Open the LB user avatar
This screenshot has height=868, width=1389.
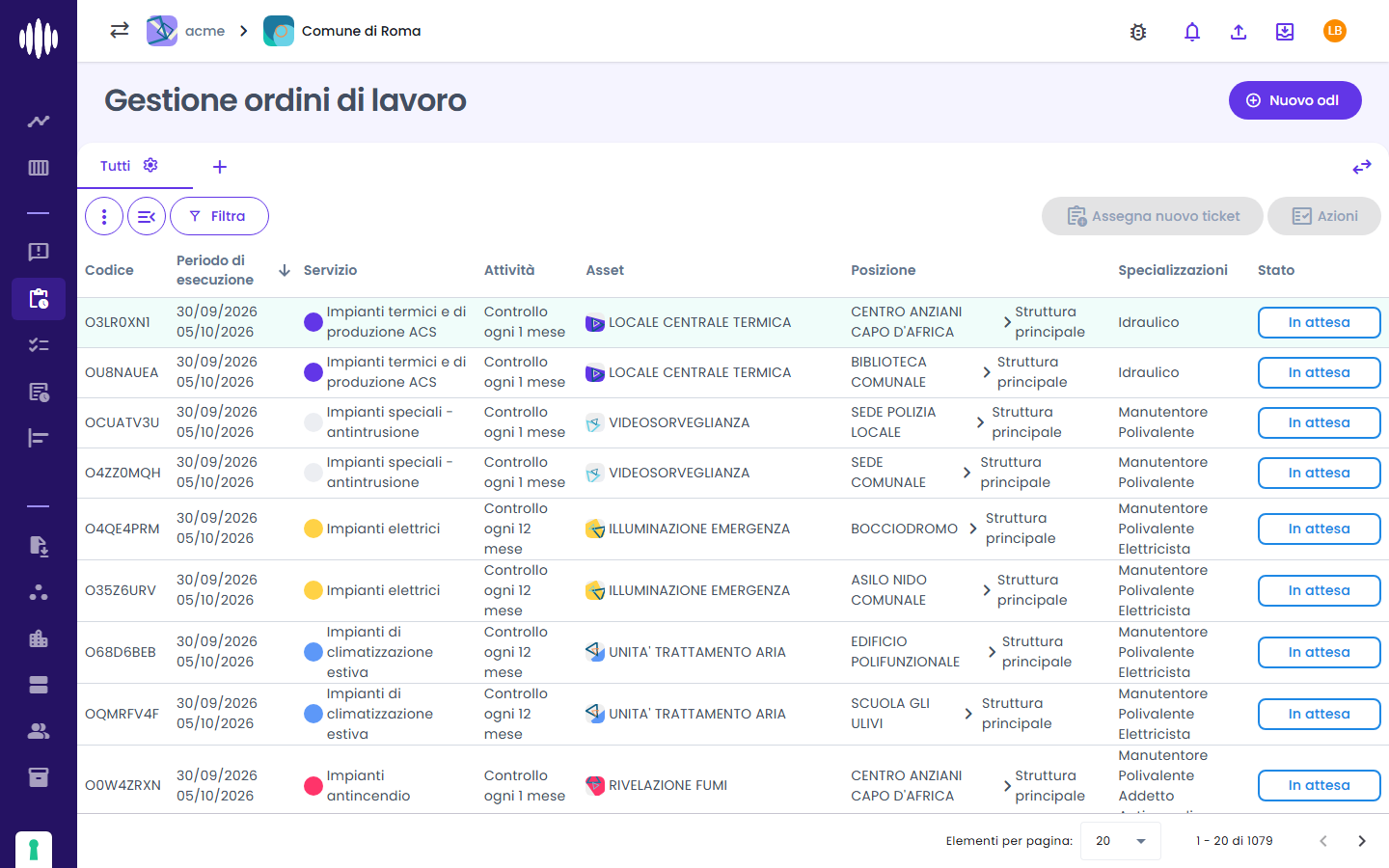[1335, 31]
